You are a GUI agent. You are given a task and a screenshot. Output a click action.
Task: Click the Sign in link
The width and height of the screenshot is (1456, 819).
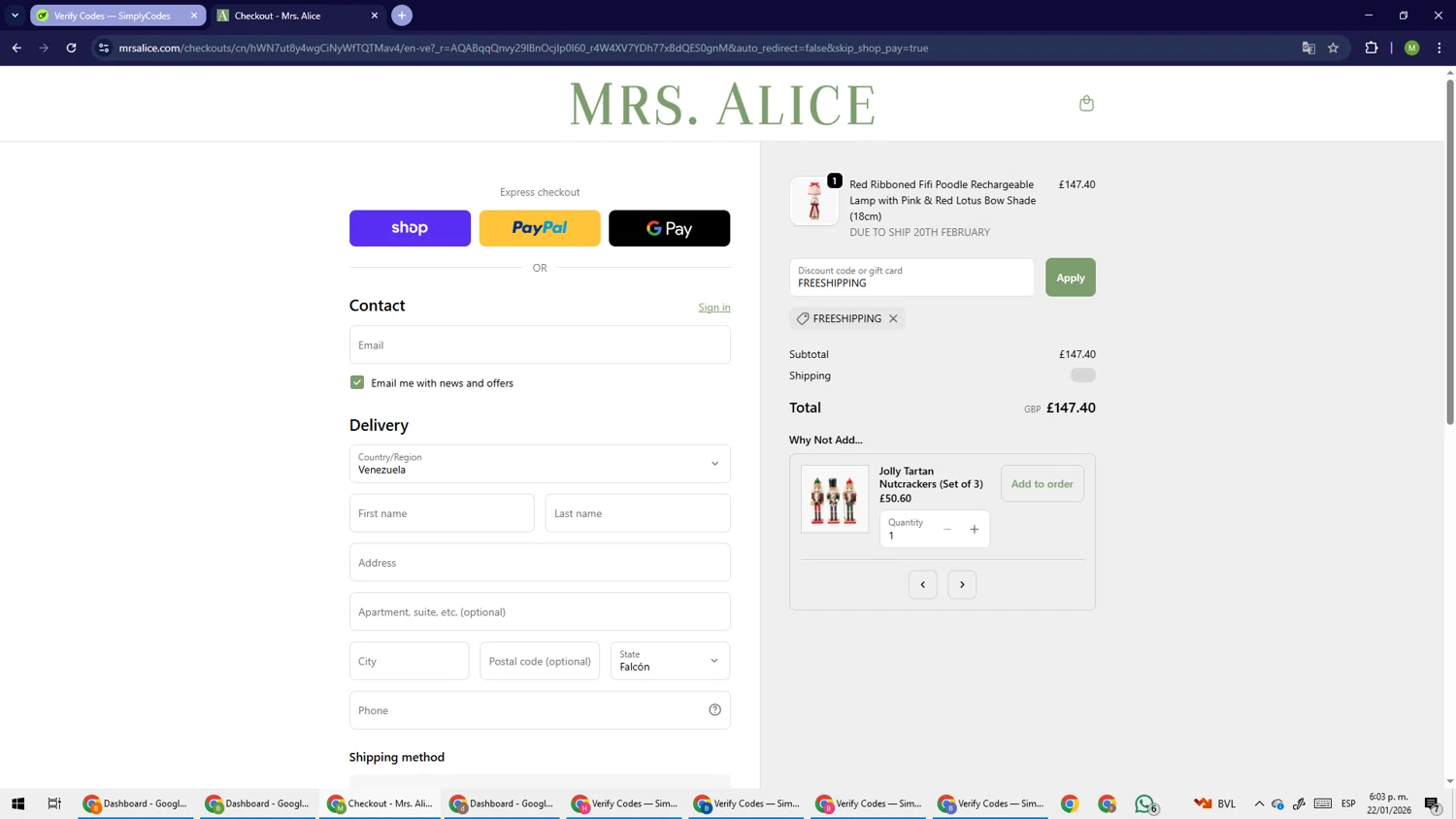[714, 308]
